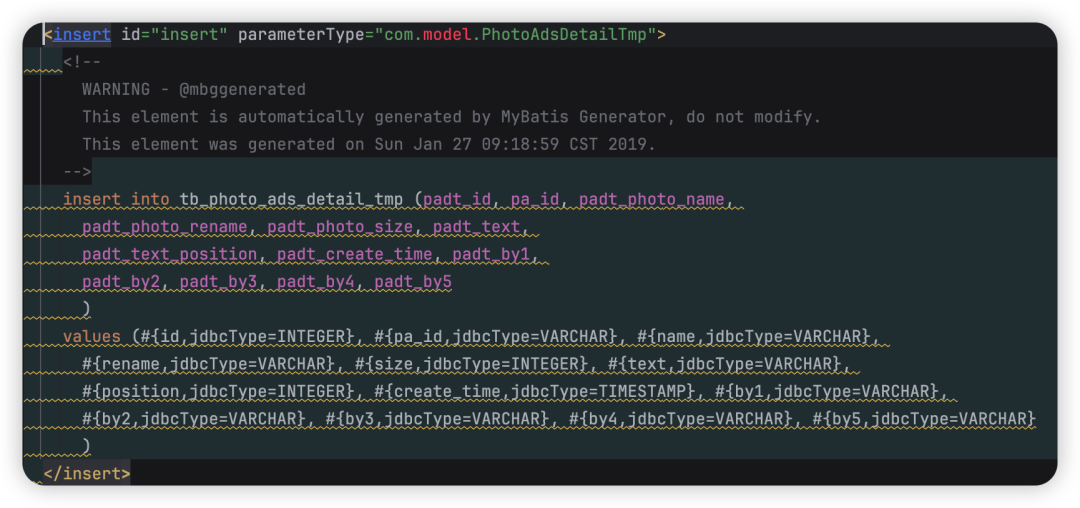Click the comment closing arrow -->
The image size is (1080, 508).
77,172
